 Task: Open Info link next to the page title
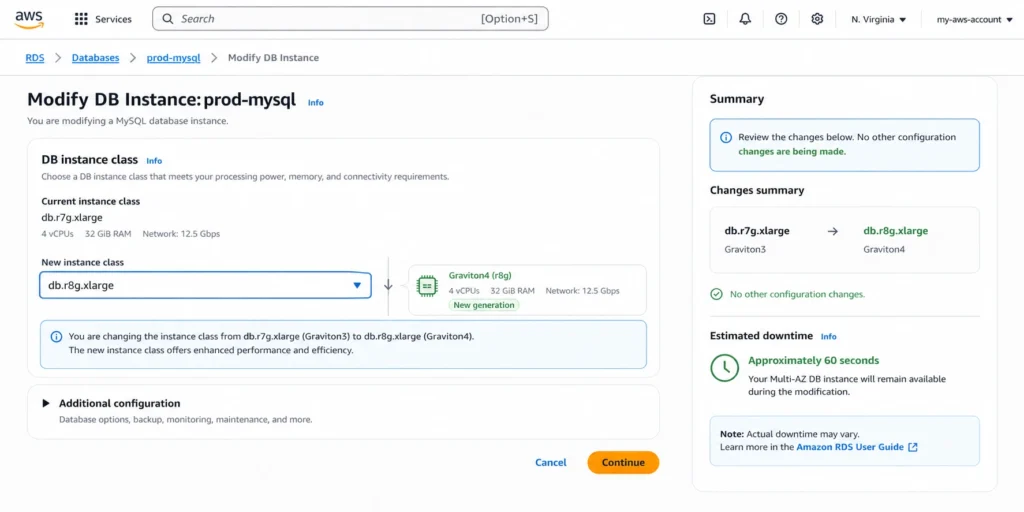click(x=315, y=103)
